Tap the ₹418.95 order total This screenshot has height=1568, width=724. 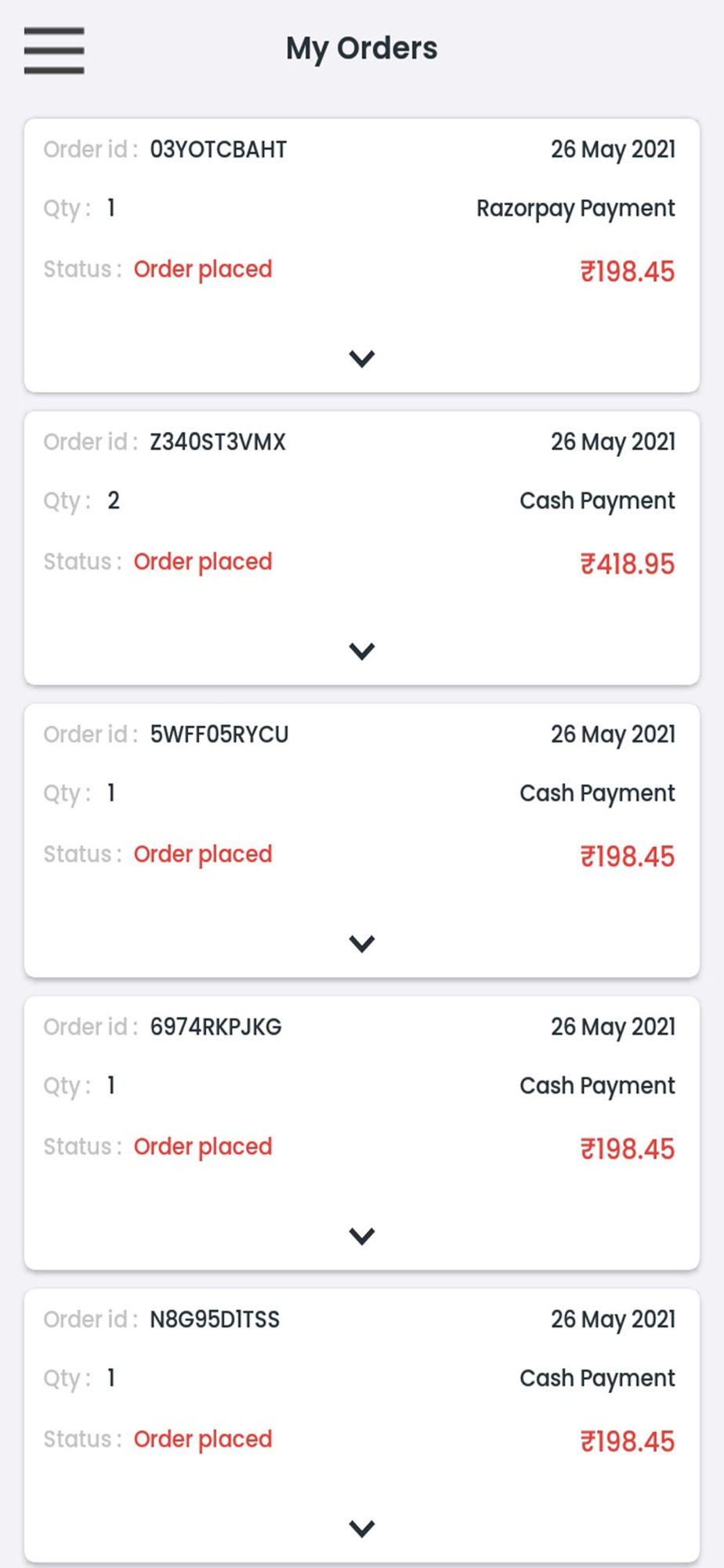(628, 564)
